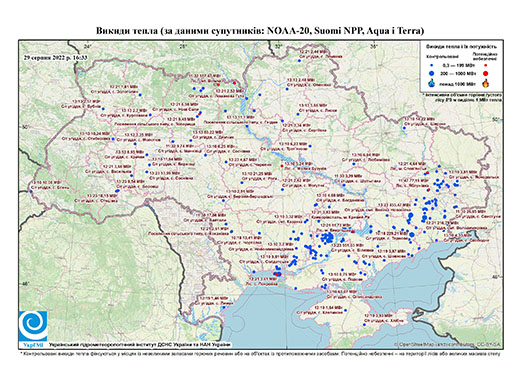
Task: Click the orange flame legend icon
Action: (x=486, y=83)
